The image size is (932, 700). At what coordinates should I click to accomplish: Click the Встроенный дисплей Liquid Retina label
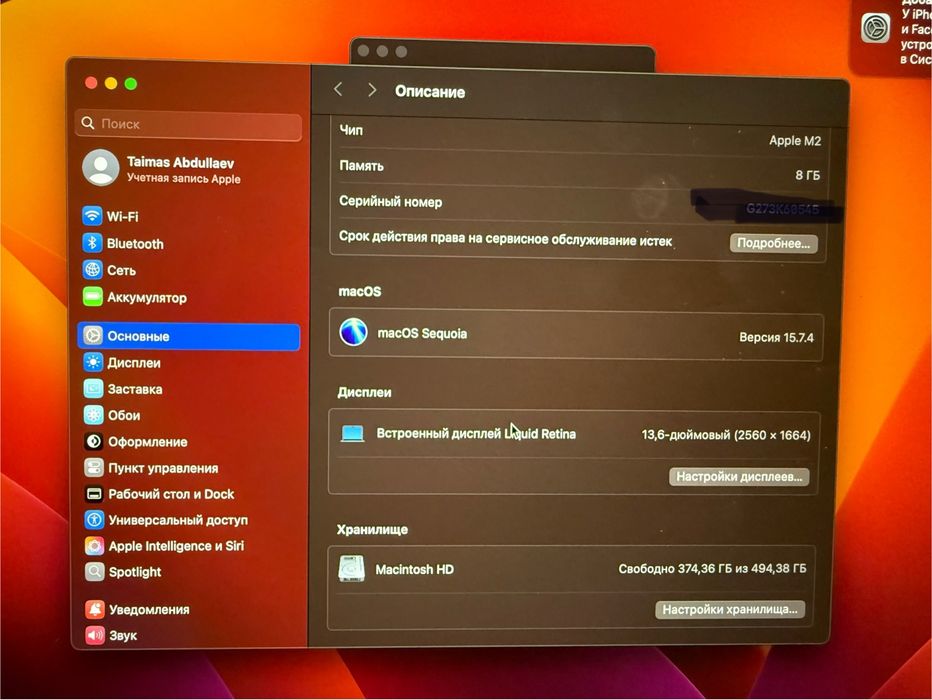pos(476,434)
